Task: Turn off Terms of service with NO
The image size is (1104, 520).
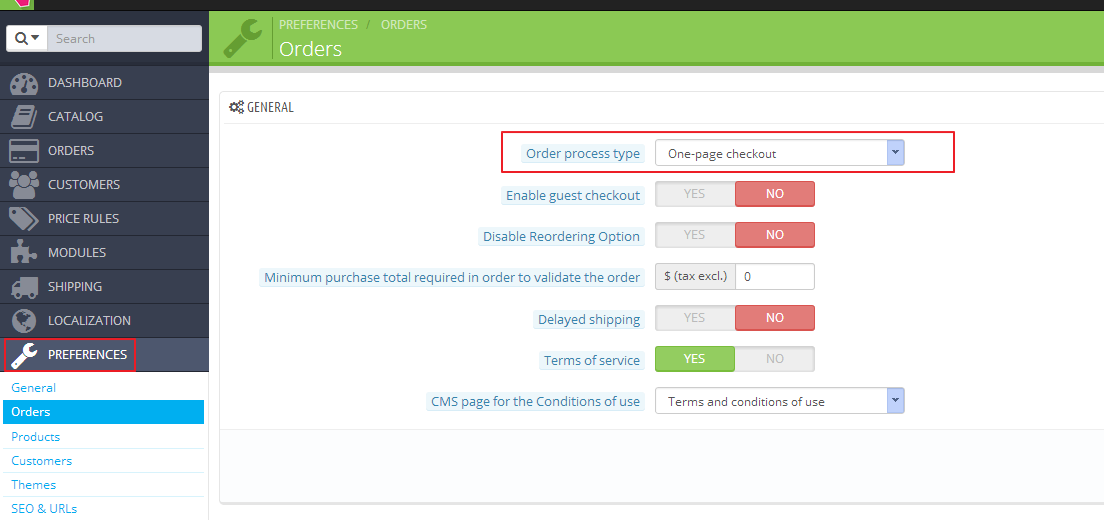Action: [774, 359]
